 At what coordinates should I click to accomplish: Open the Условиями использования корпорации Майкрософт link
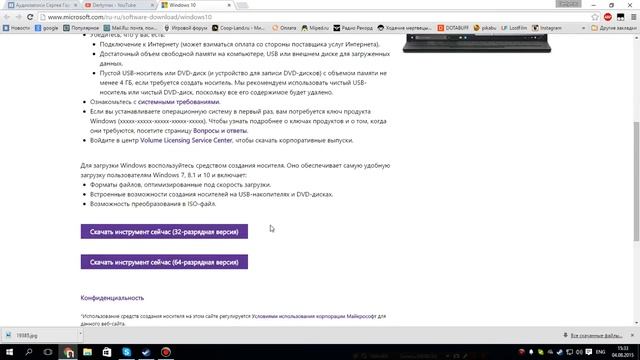click(314, 316)
